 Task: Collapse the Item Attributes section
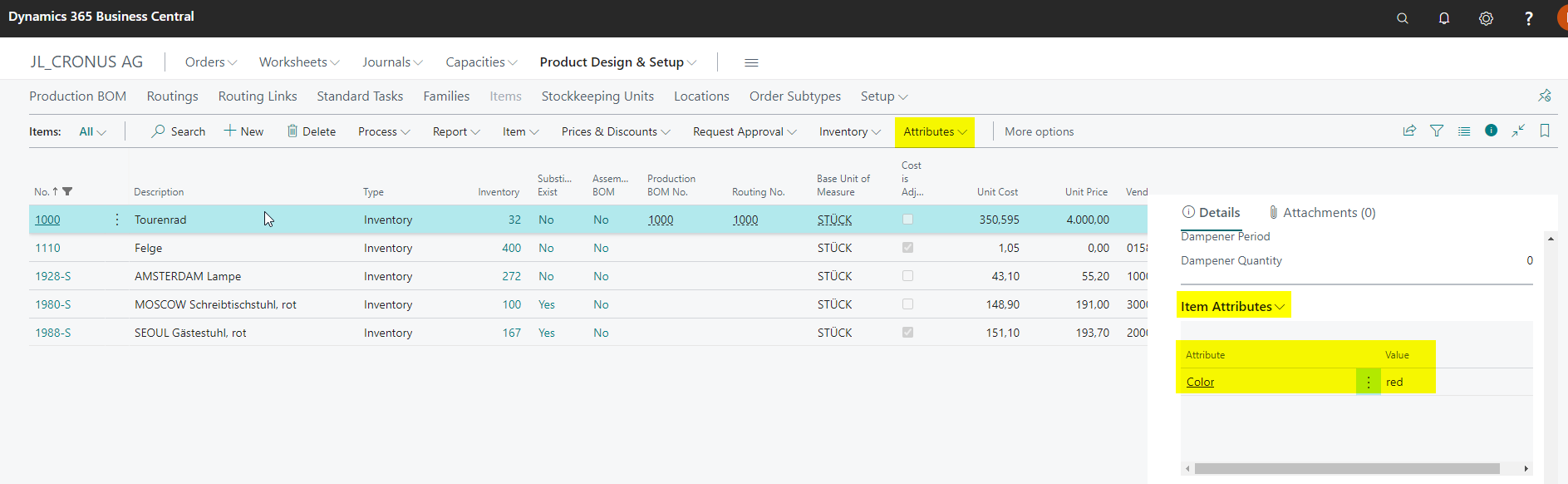(1232, 306)
